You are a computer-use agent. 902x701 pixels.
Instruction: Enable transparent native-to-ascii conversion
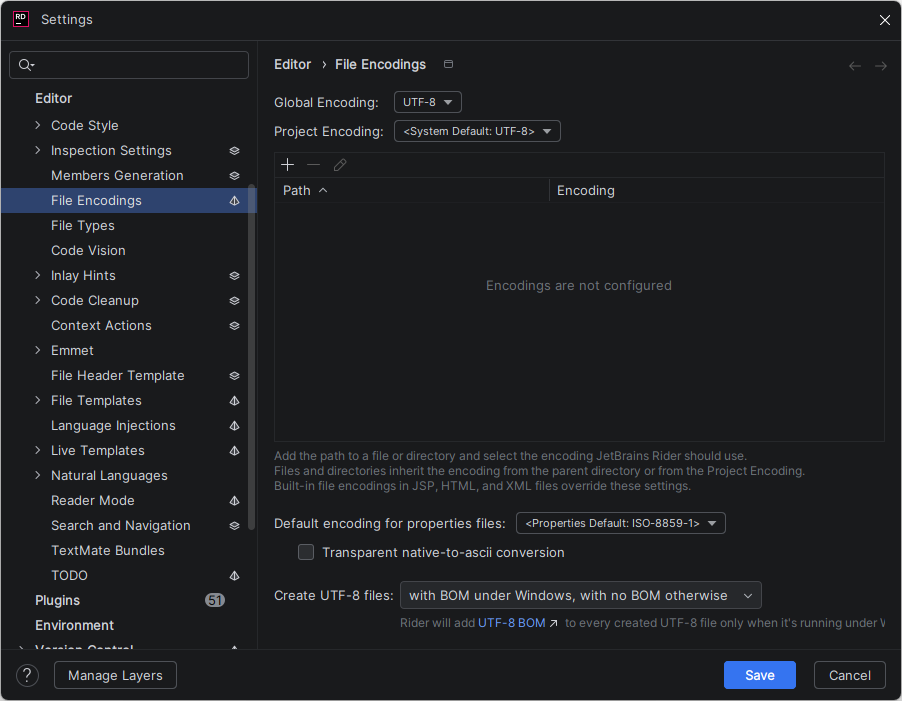pyautogui.click(x=306, y=552)
